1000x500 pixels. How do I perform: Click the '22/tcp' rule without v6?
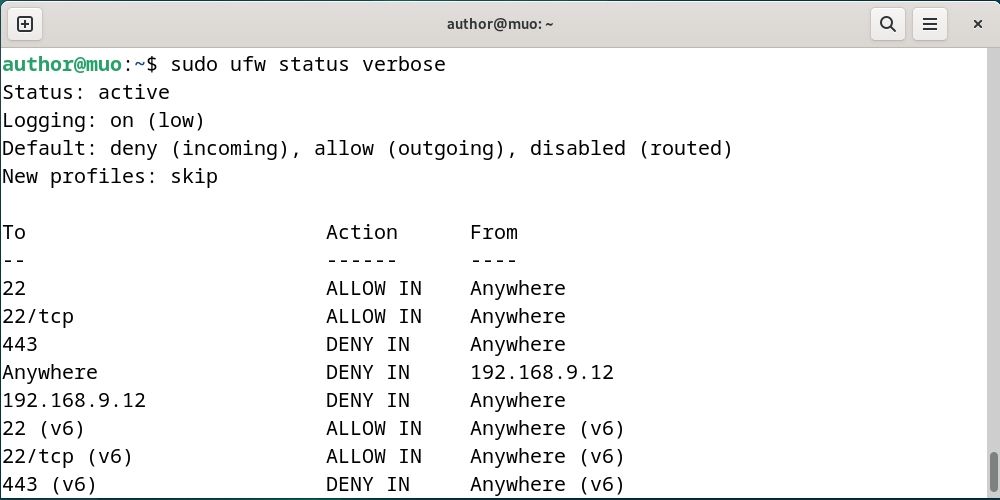click(x=38, y=317)
